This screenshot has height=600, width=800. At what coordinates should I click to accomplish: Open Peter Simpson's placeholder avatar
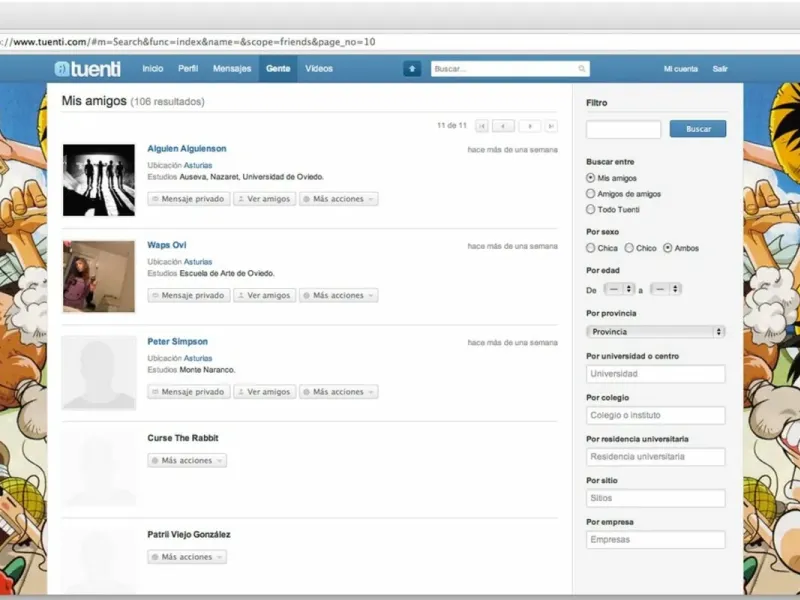click(99, 373)
